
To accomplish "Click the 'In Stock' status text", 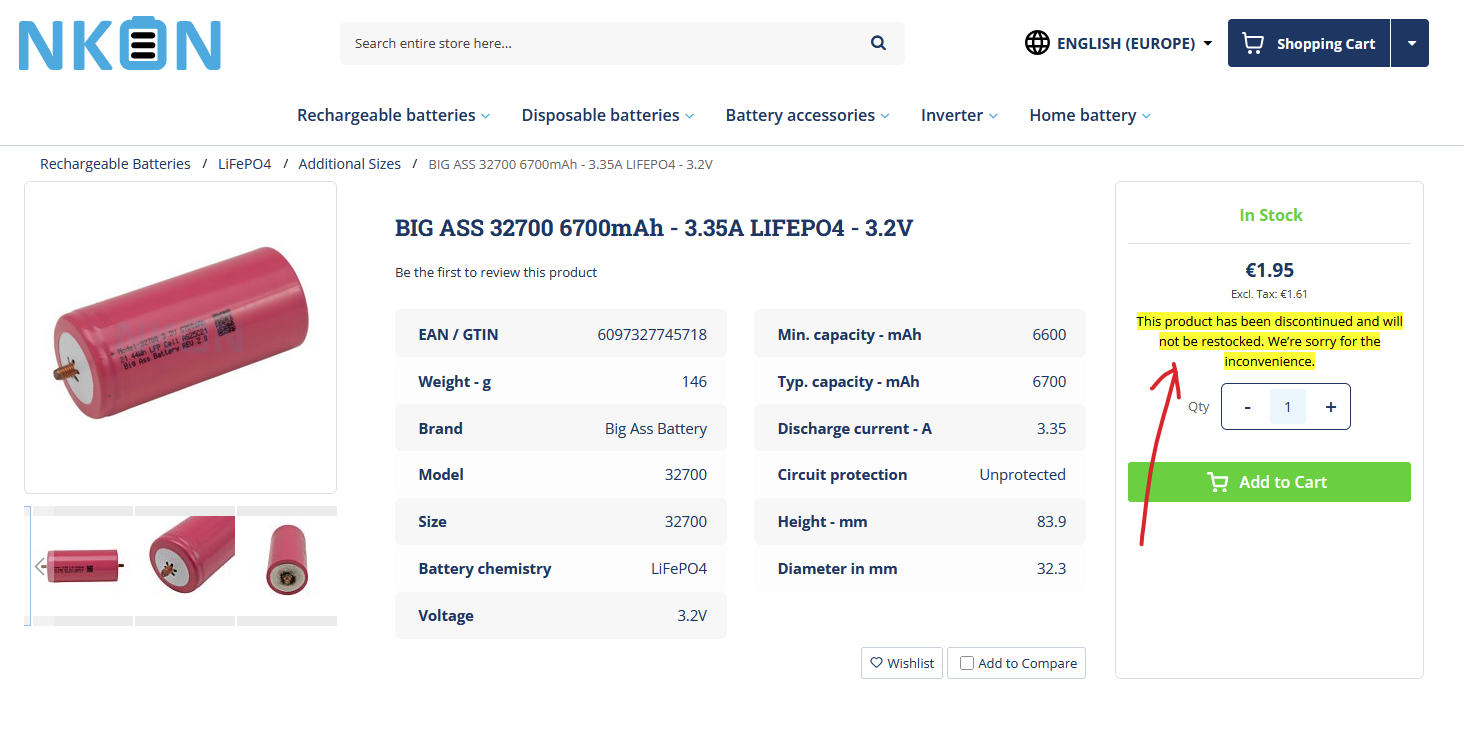I will pyautogui.click(x=1271, y=215).
